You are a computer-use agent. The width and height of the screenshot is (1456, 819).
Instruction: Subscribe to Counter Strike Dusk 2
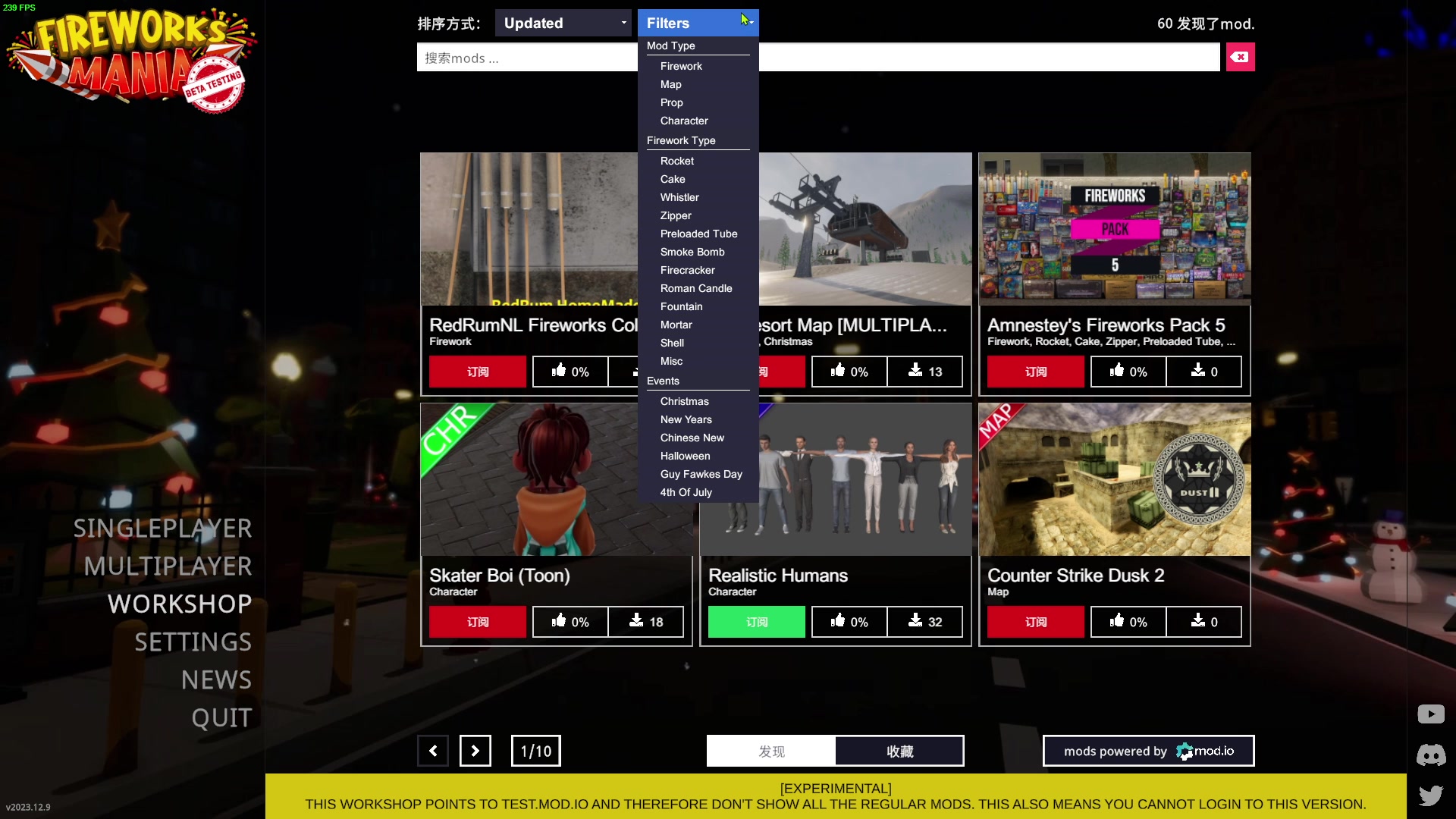pos(1036,622)
